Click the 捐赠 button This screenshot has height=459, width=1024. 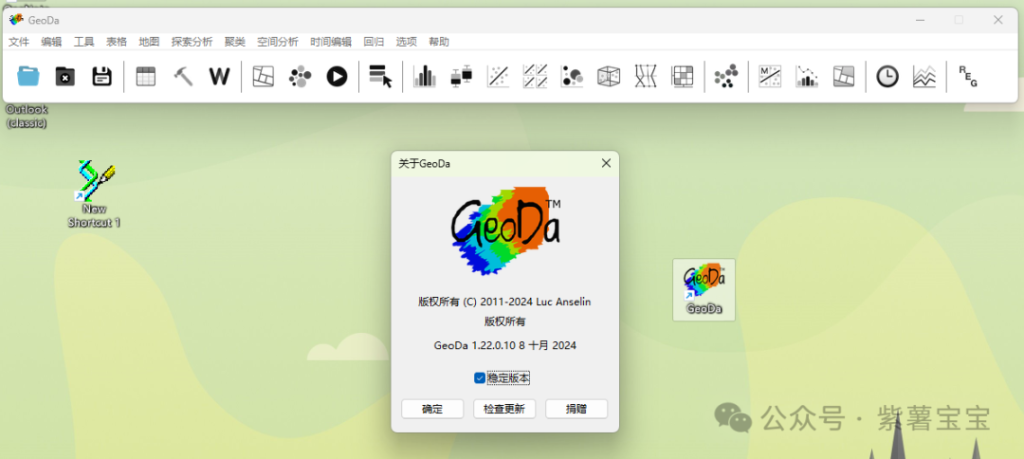576,409
